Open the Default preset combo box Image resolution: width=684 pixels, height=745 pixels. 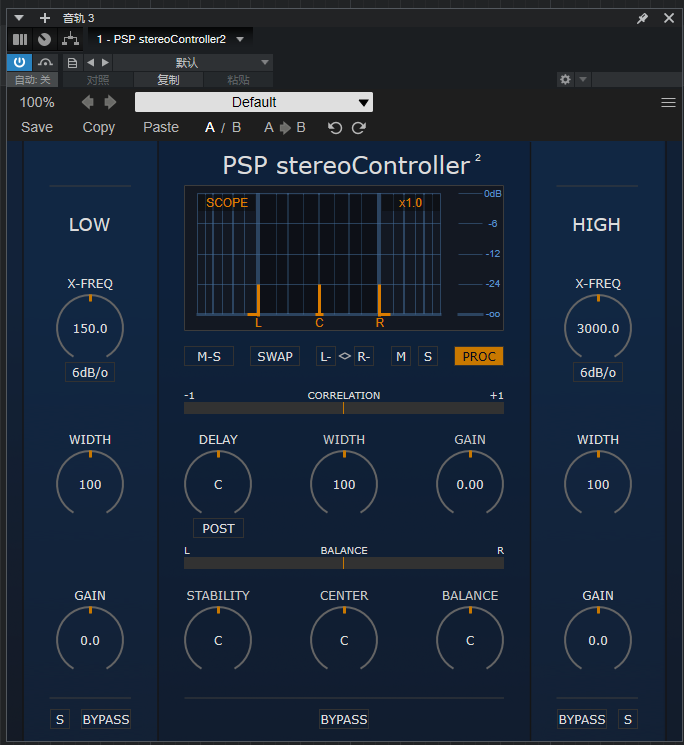pyautogui.click(x=254, y=102)
